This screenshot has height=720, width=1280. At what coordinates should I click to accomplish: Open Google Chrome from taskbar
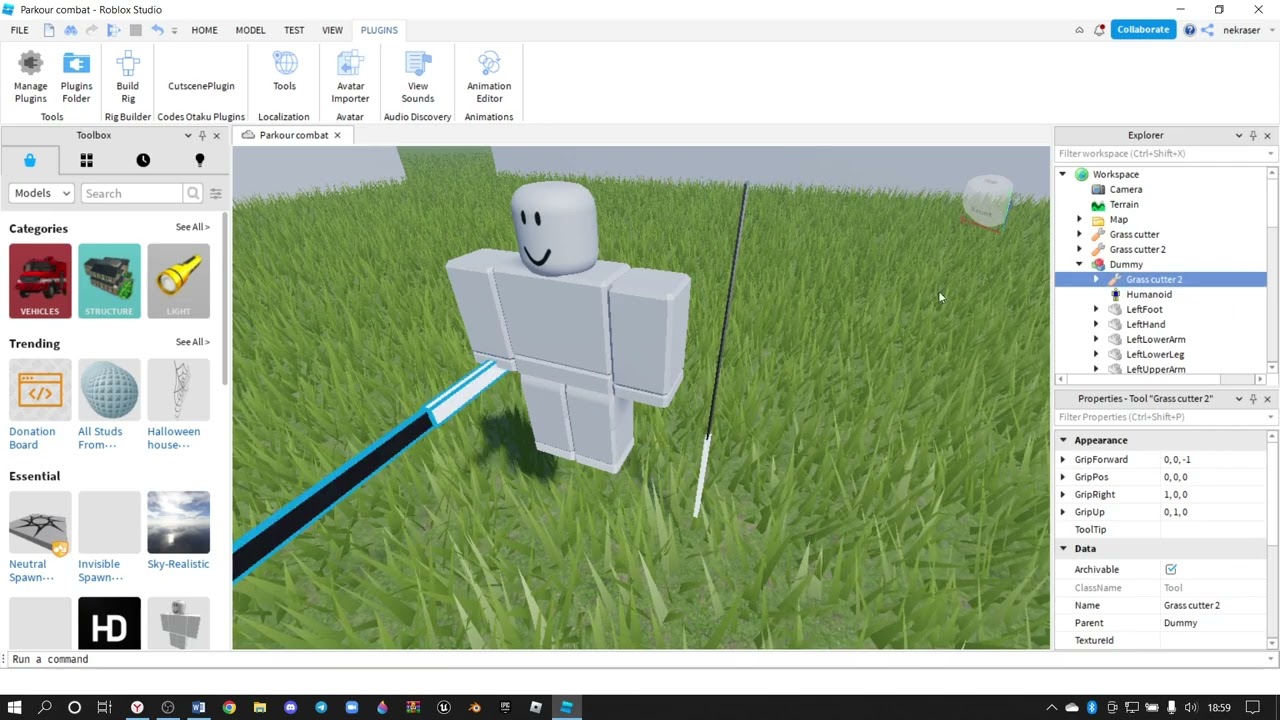click(229, 707)
